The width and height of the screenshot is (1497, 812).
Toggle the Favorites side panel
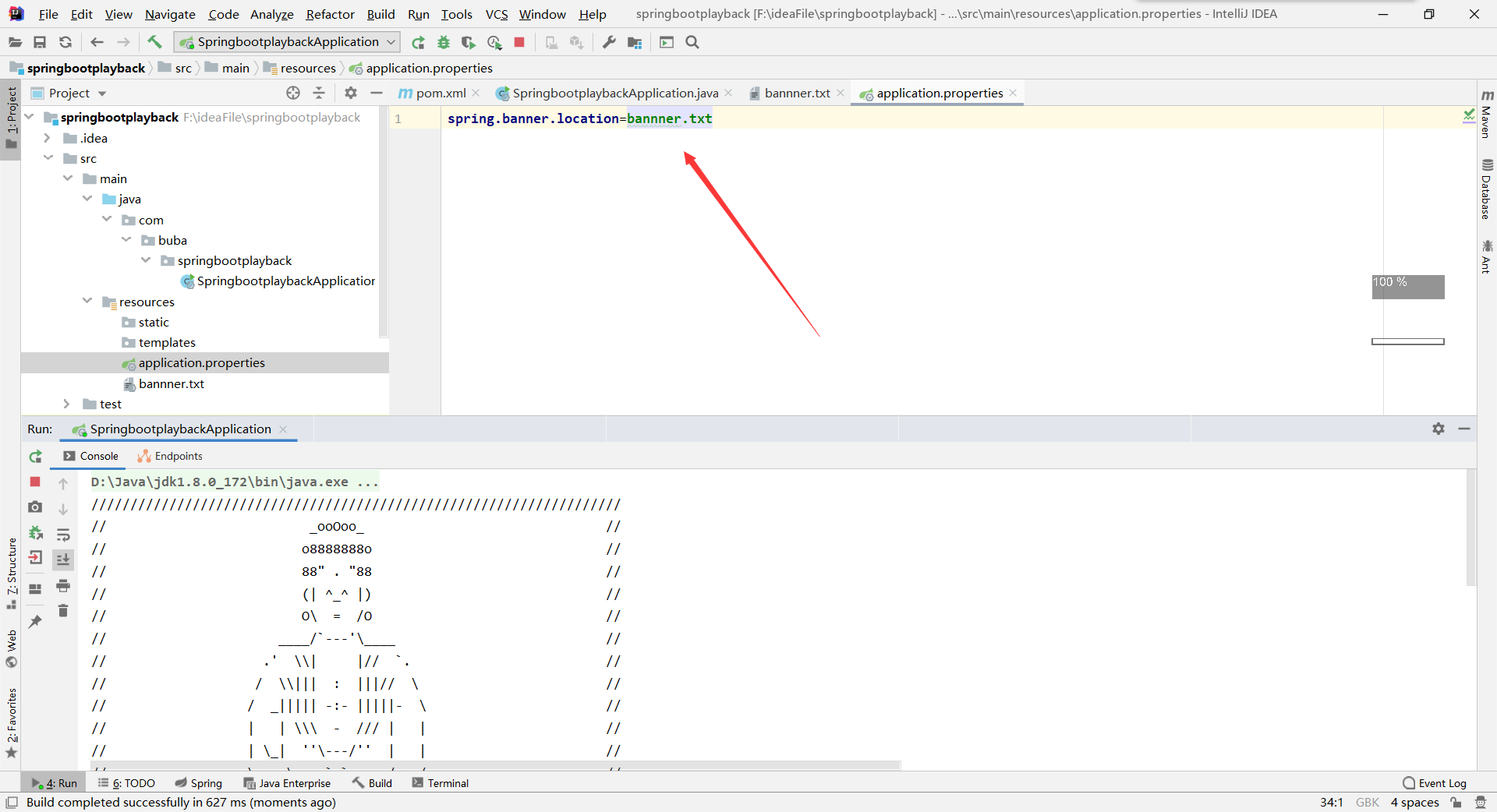pyautogui.click(x=11, y=722)
